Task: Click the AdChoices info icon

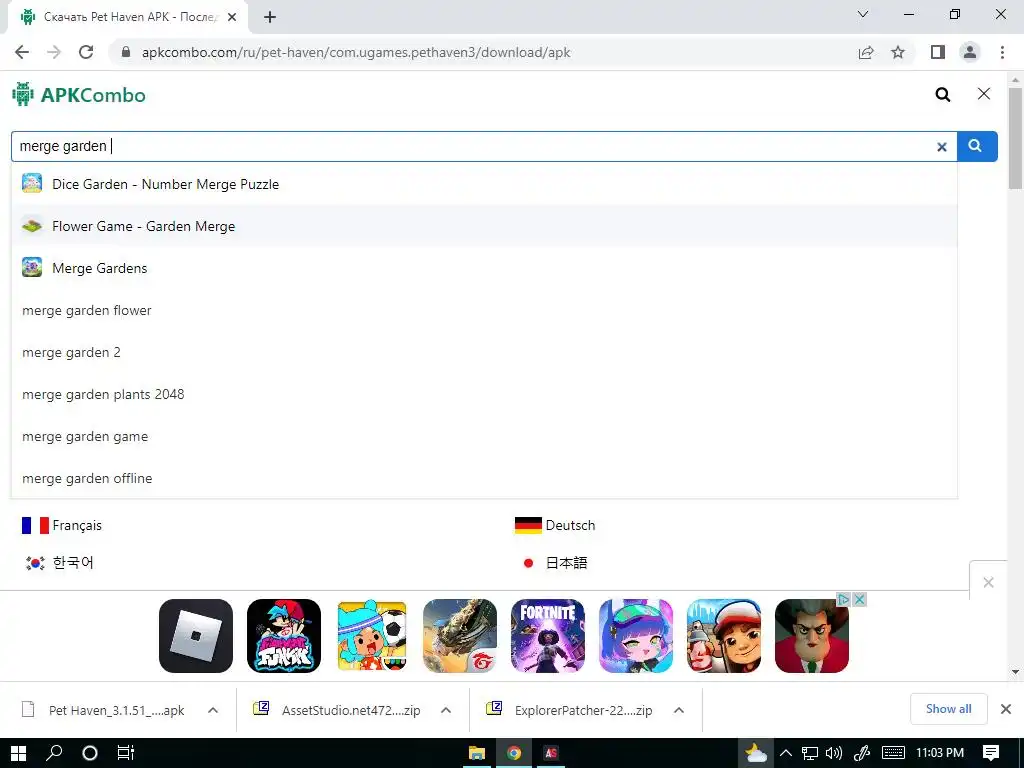Action: click(x=844, y=599)
